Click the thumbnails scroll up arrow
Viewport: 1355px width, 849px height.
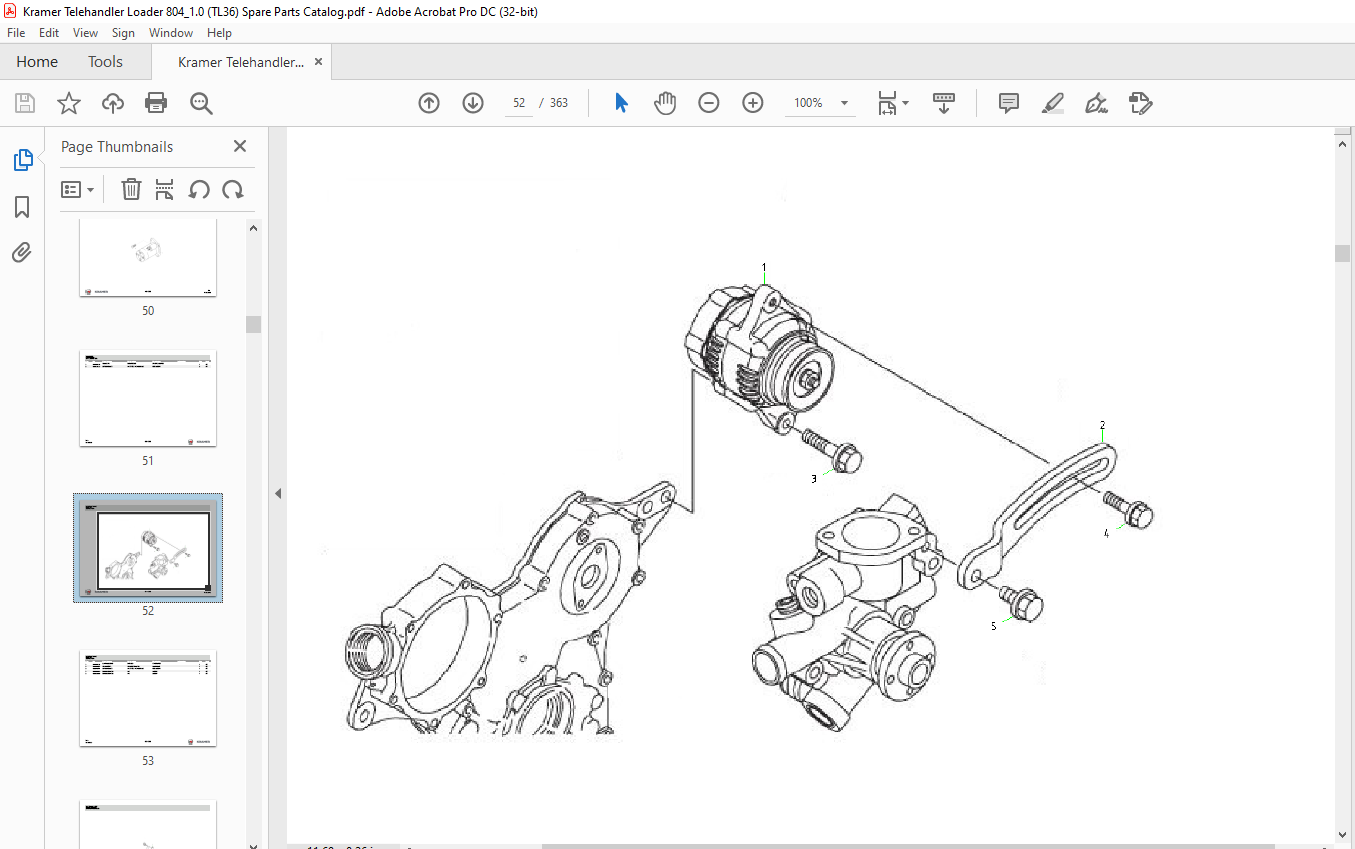[254, 228]
